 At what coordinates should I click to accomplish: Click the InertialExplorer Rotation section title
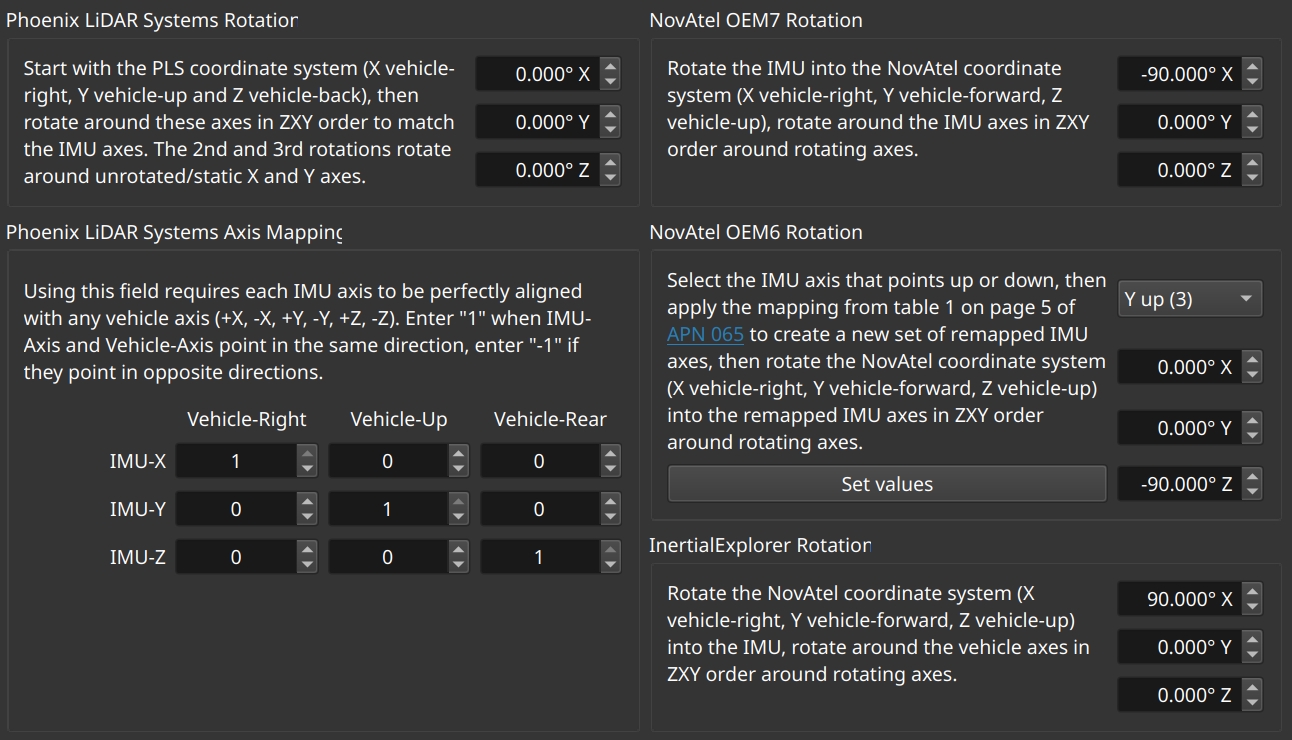[x=760, y=545]
